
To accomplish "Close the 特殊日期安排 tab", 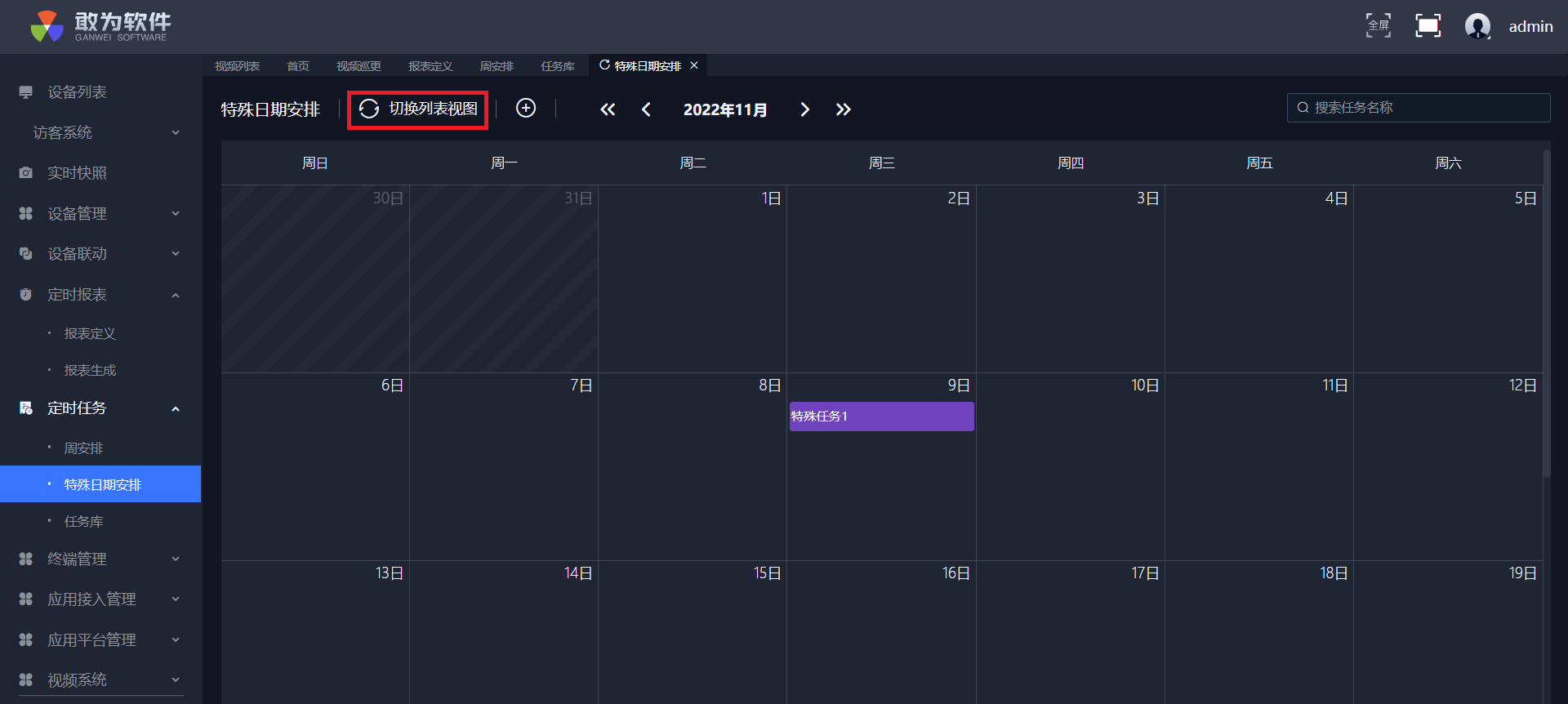I will [694, 65].
